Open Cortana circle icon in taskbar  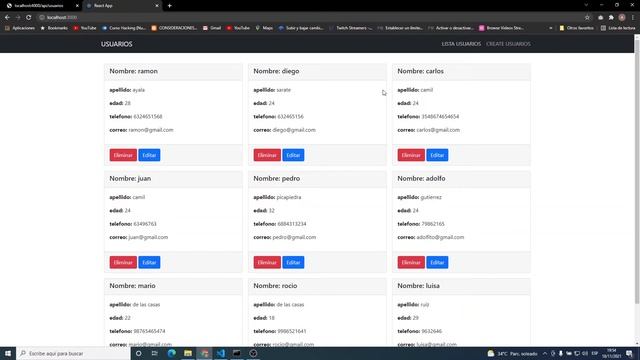point(139,353)
